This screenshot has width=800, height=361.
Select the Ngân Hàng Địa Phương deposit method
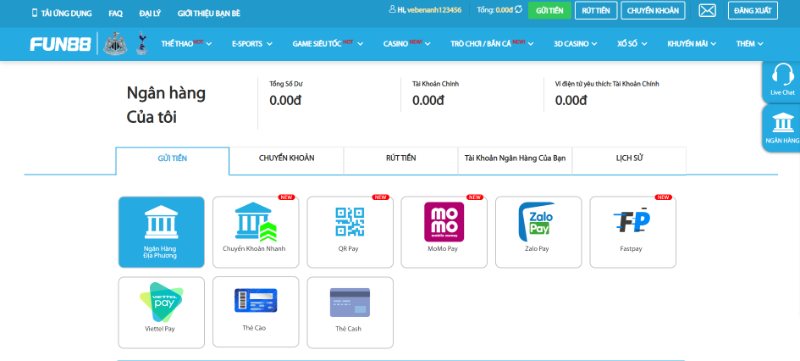161,232
